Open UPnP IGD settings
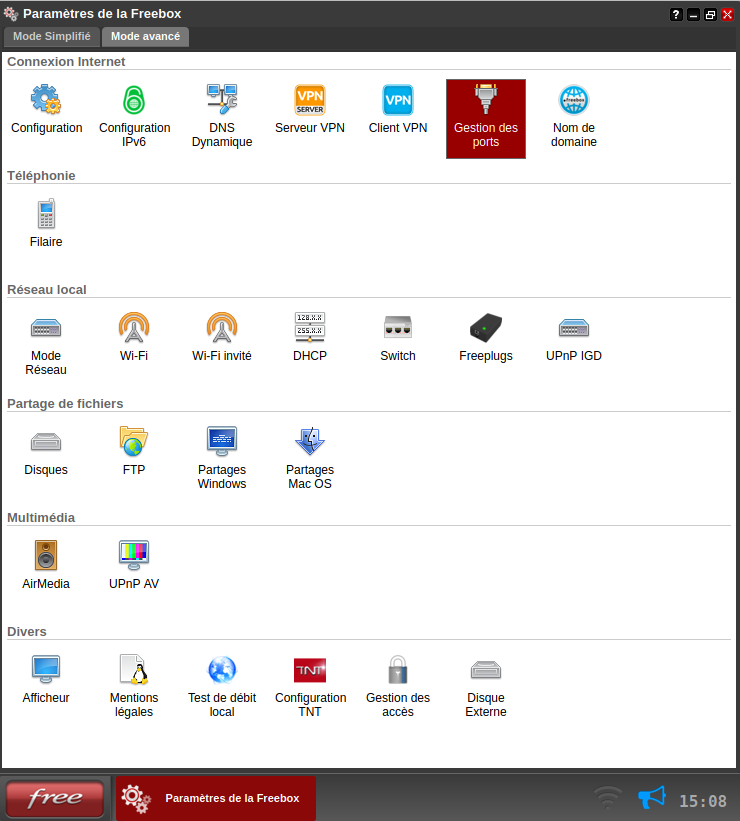Screen dimensions: 740x821 [x=574, y=338]
